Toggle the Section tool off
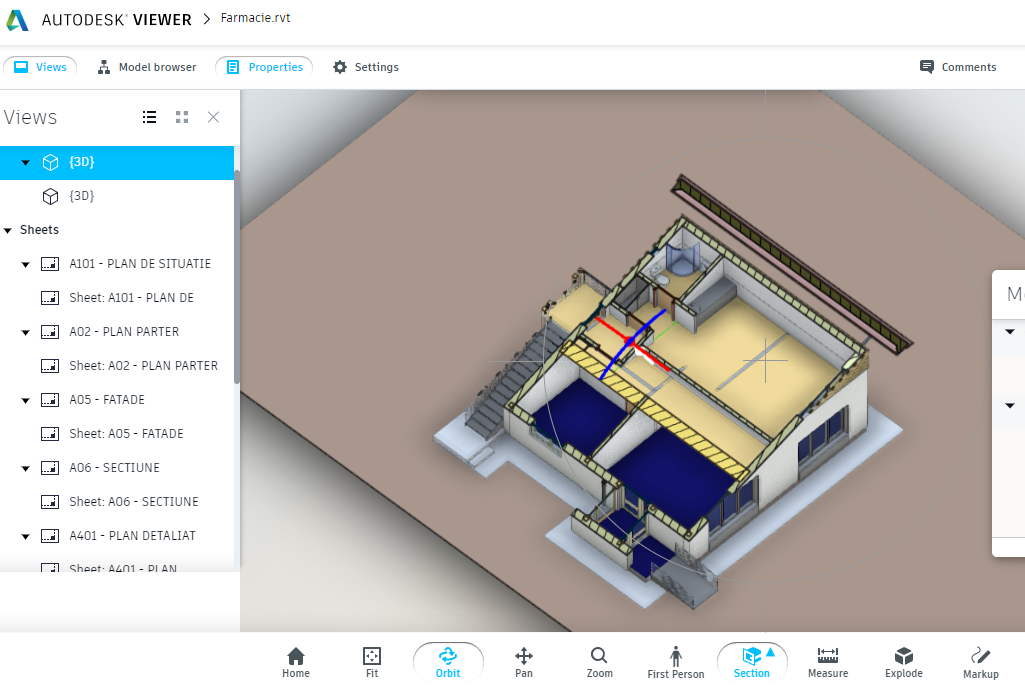The image size is (1025, 692). click(x=751, y=660)
